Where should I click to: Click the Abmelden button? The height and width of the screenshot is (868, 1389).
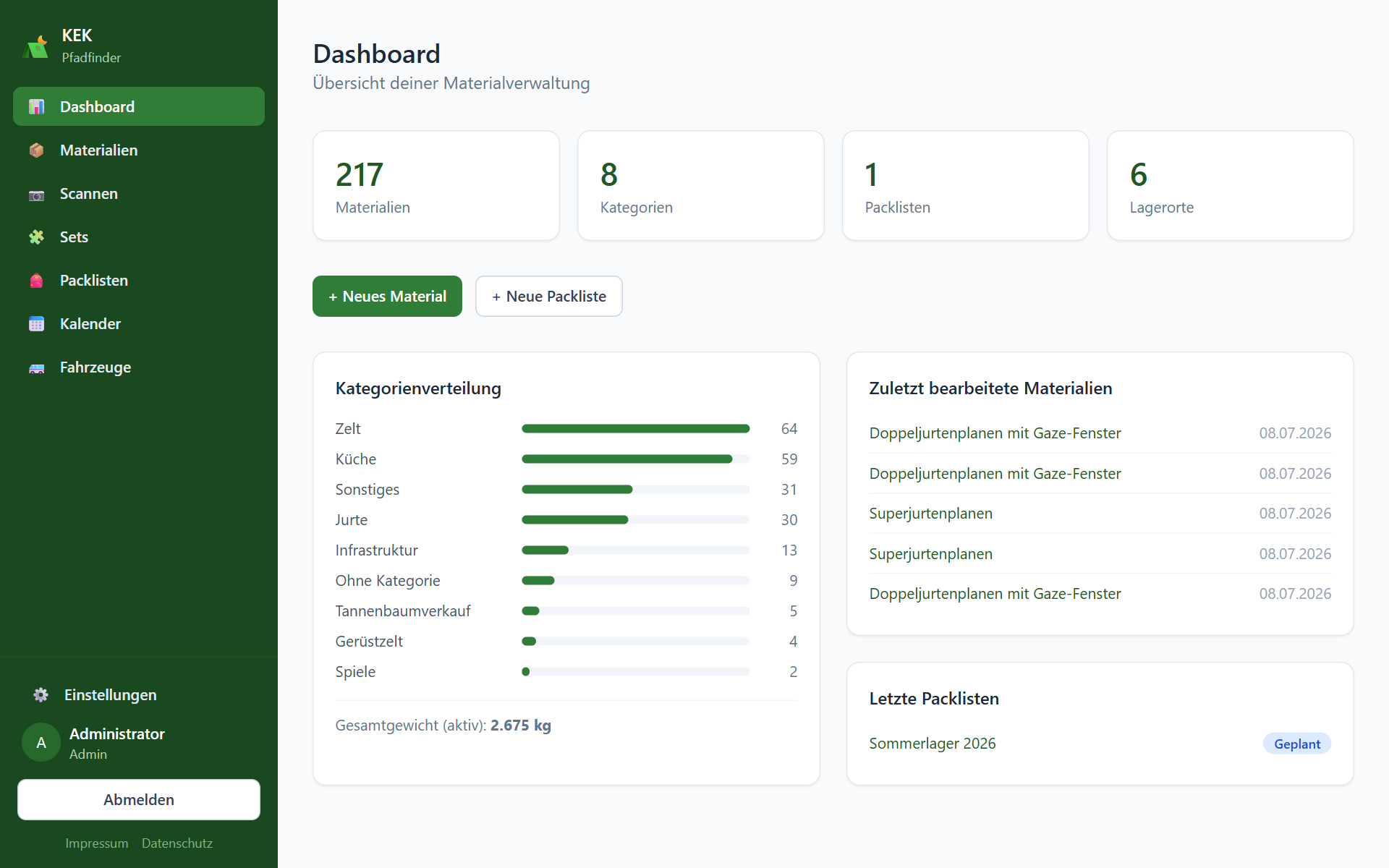(x=139, y=799)
